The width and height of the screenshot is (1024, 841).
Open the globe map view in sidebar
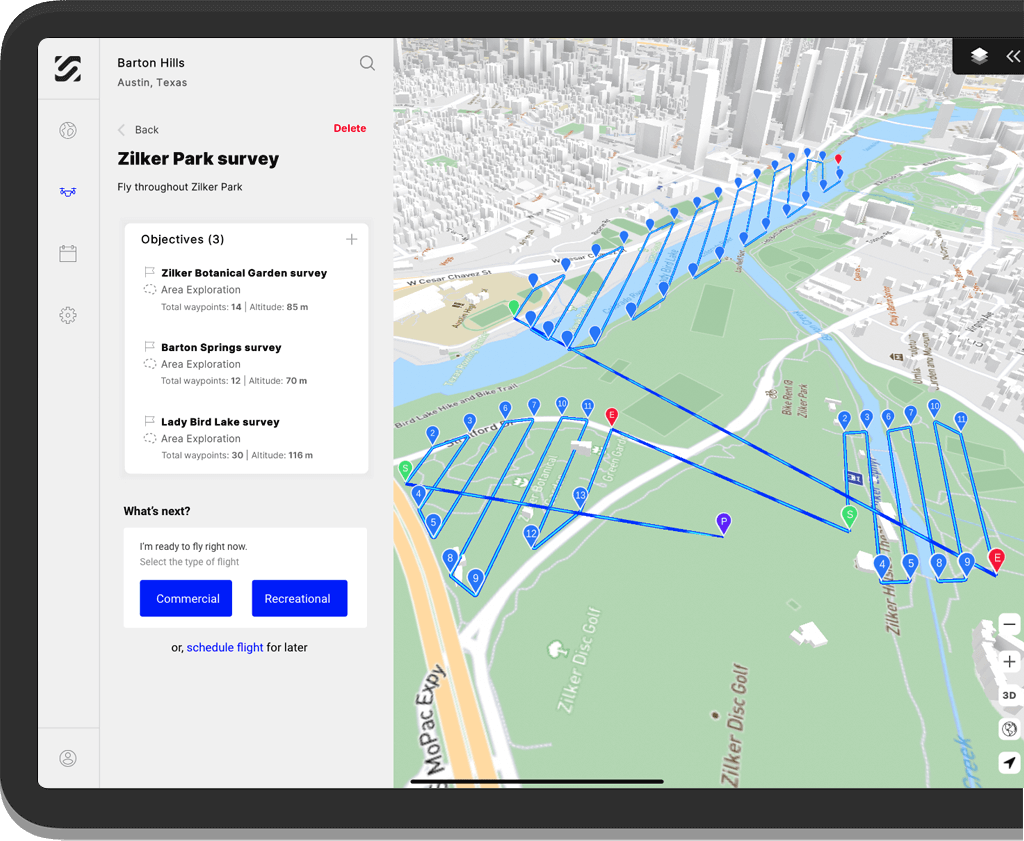[68, 130]
